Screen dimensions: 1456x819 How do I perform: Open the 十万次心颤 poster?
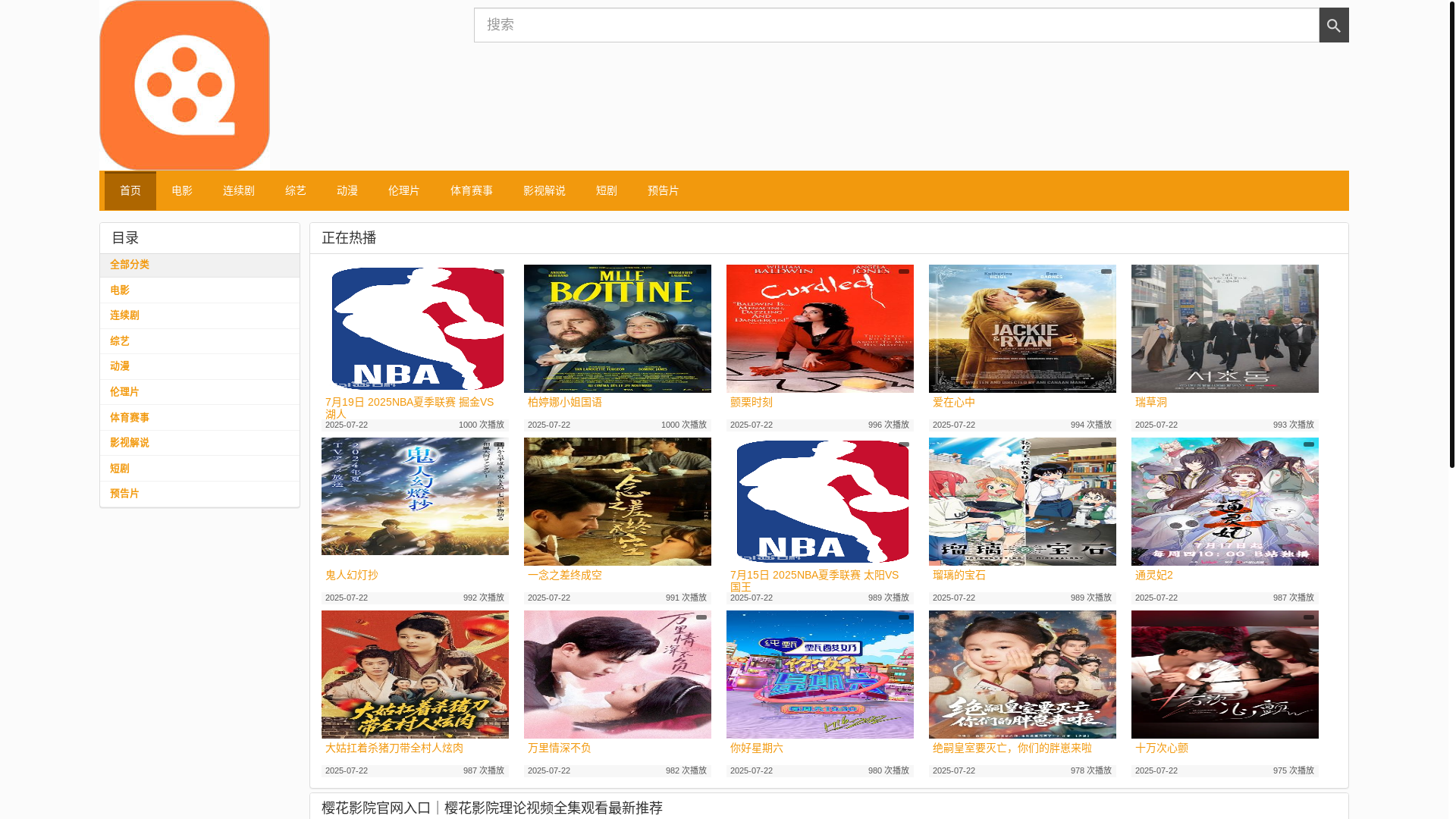pos(1225,674)
